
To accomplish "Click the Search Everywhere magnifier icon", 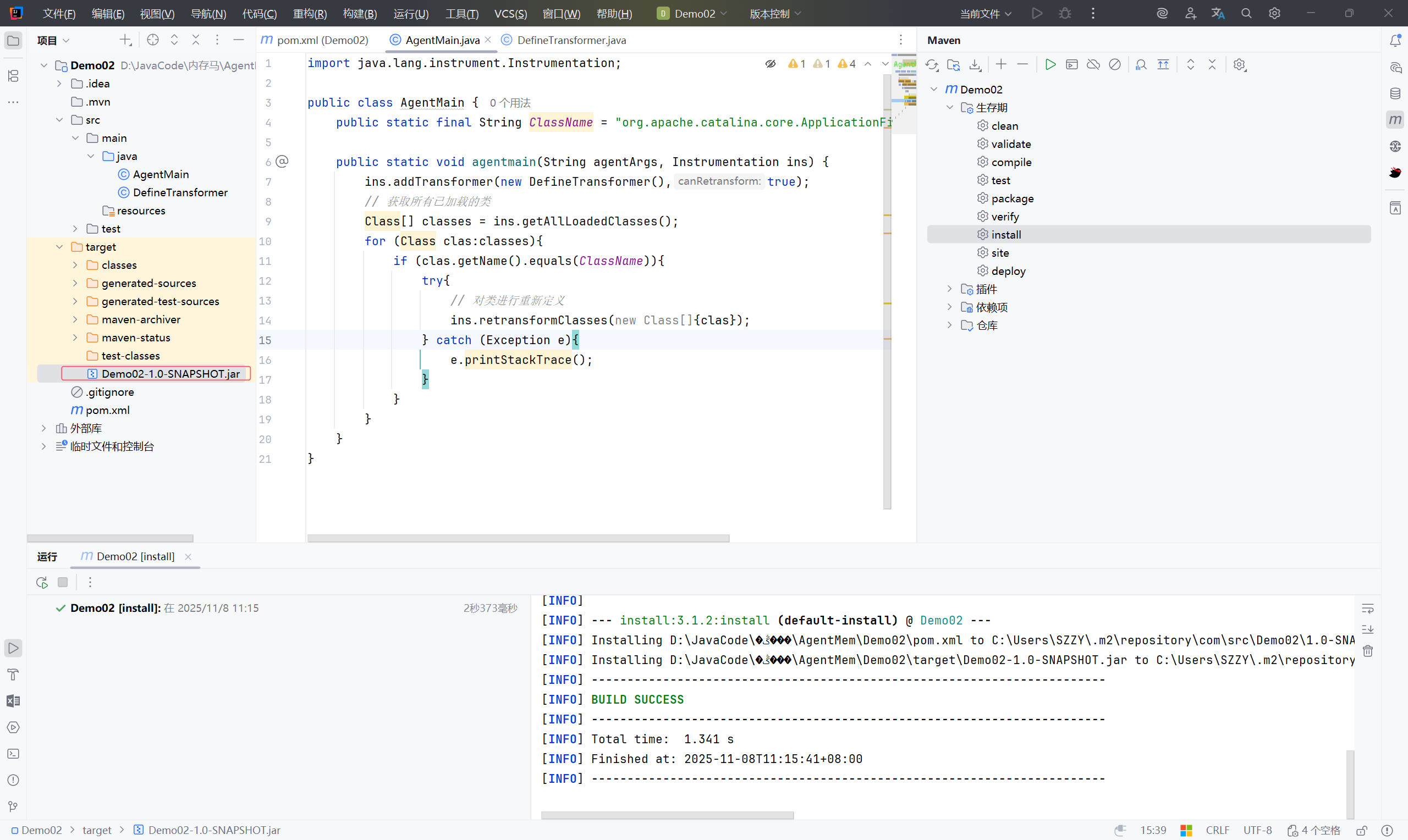I will [x=1246, y=13].
